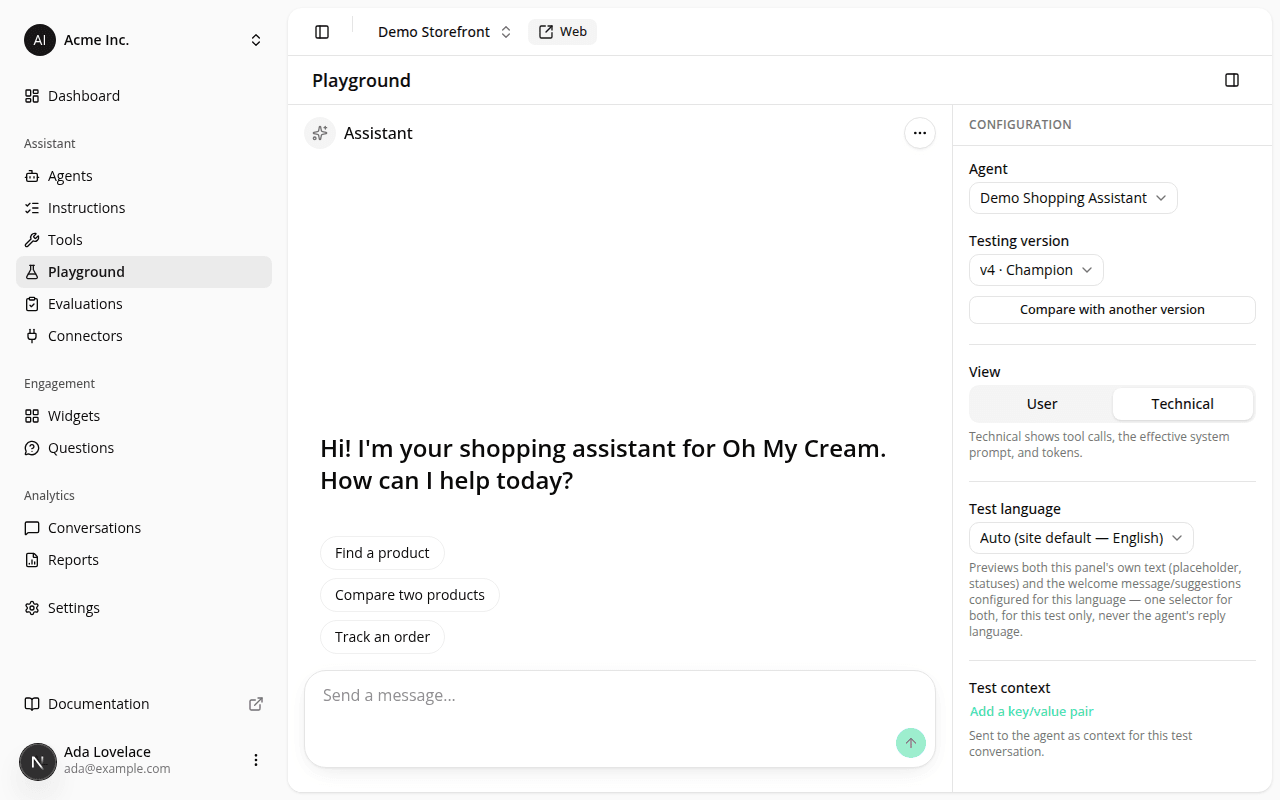
Task: Open the Documentation link
Action: click(x=144, y=704)
